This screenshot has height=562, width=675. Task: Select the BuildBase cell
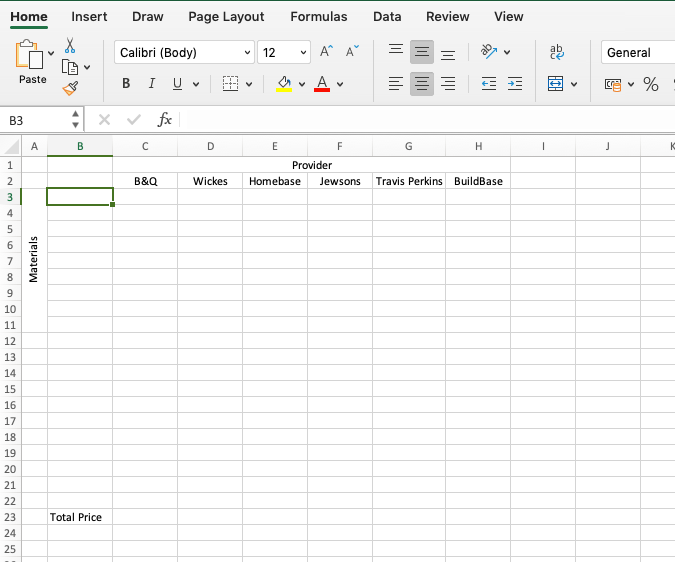pos(478,181)
